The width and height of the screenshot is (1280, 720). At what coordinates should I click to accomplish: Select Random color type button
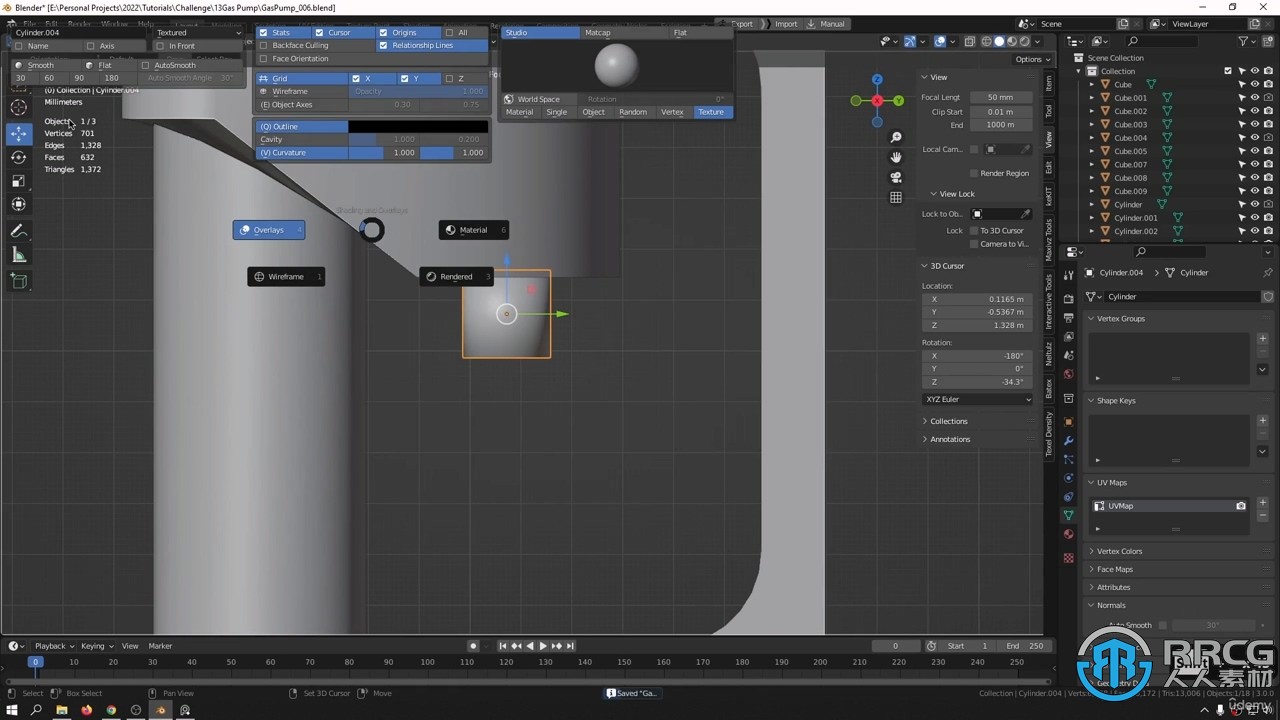point(633,112)
